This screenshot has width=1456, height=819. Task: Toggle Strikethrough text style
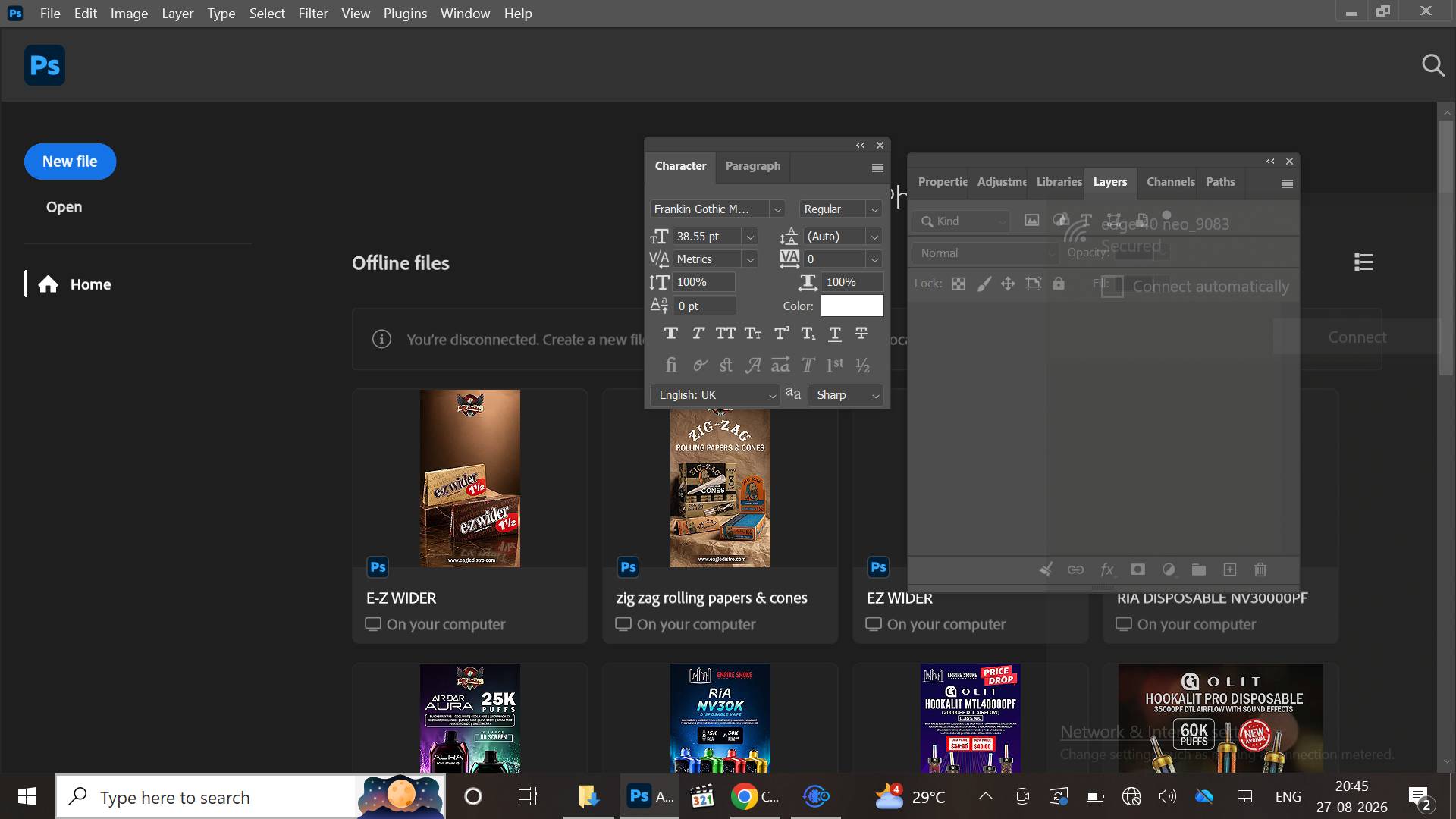click(x=861, y=334)
